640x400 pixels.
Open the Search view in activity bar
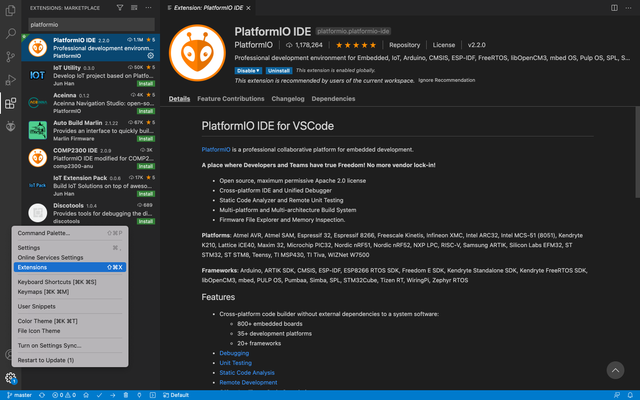[11, 33]
